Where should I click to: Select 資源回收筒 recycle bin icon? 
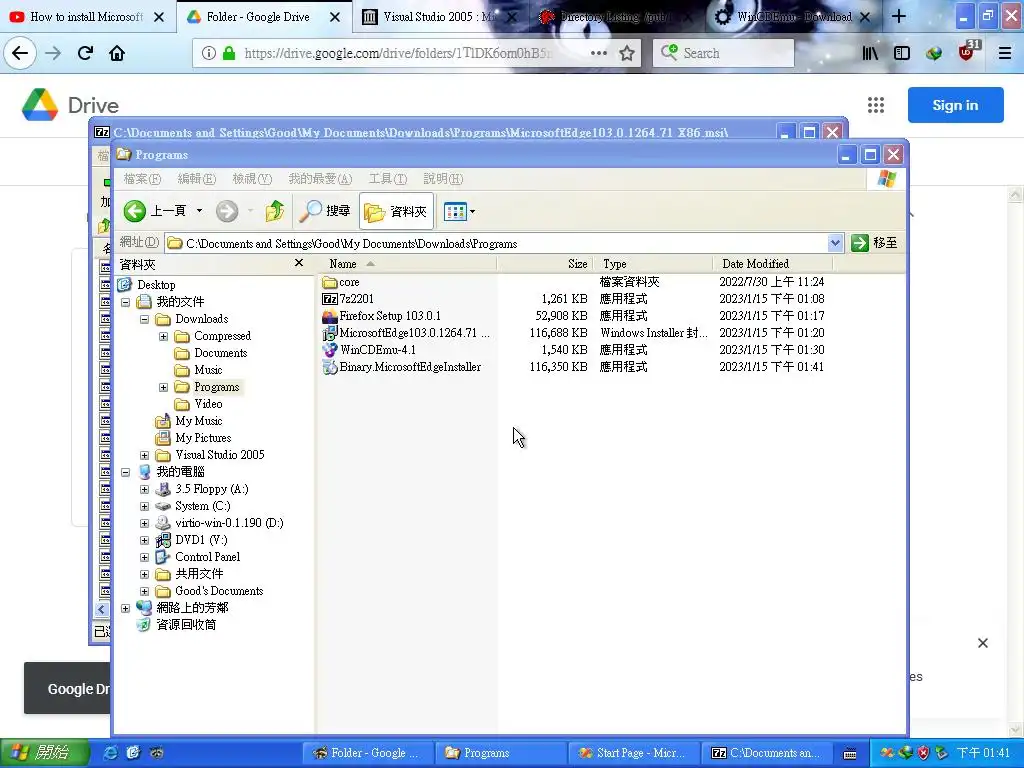point(144,624)
